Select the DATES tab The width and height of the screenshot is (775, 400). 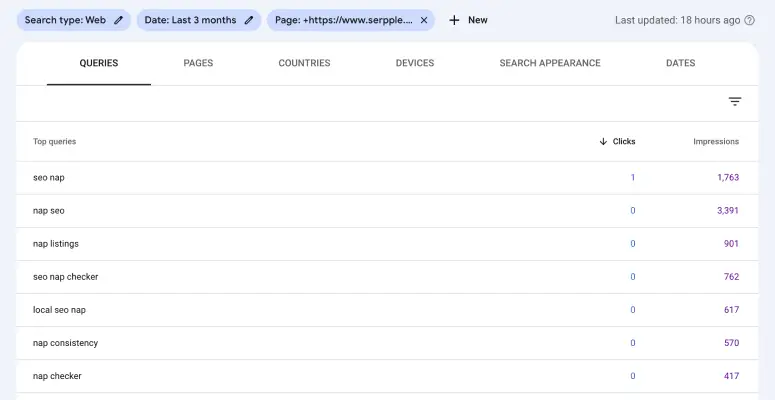tap(681, 63)
